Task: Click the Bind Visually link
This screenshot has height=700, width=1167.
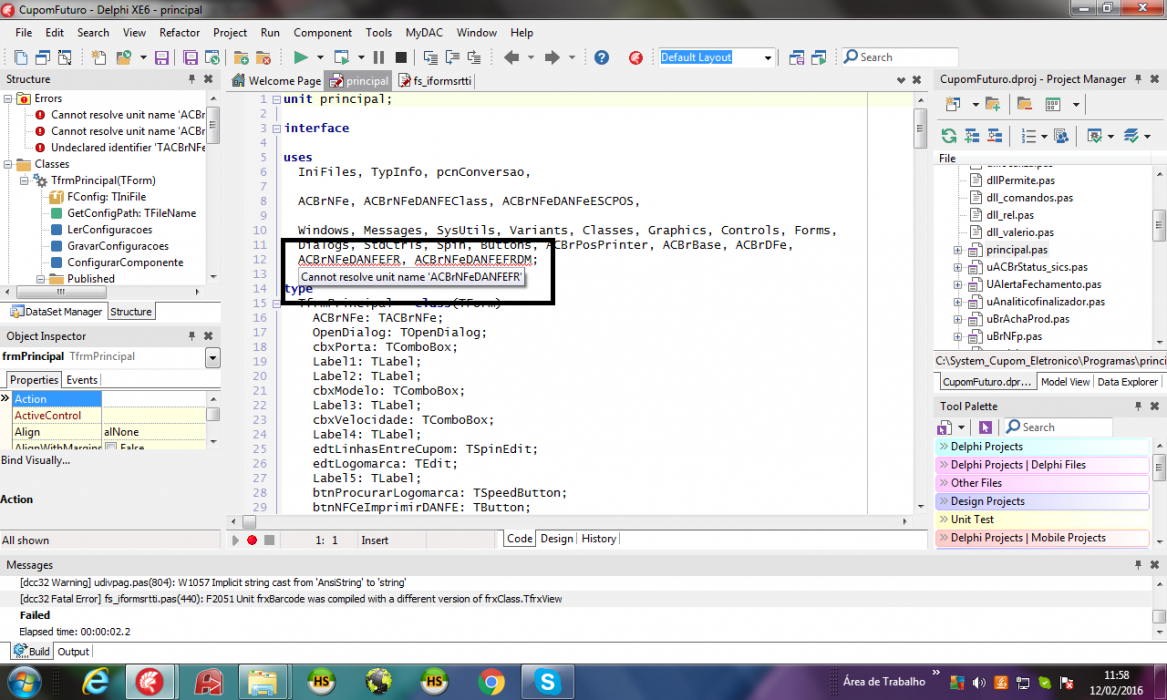Action: tap(36, 460)
